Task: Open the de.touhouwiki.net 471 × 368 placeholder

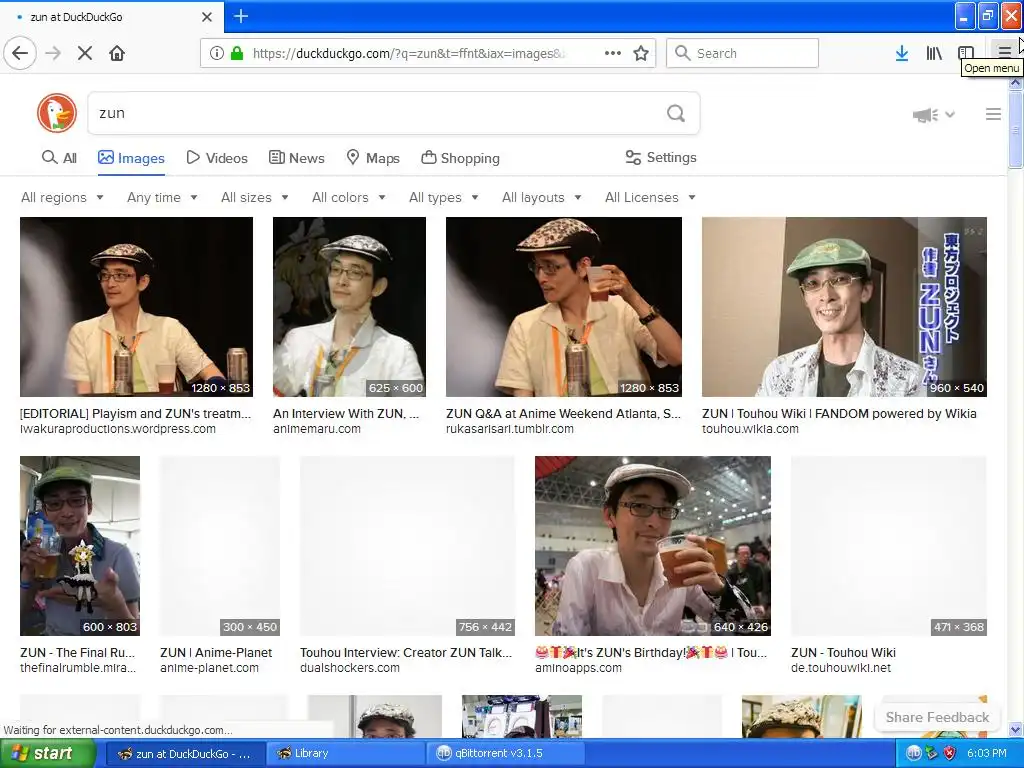Action: click(x=889, y=546)
